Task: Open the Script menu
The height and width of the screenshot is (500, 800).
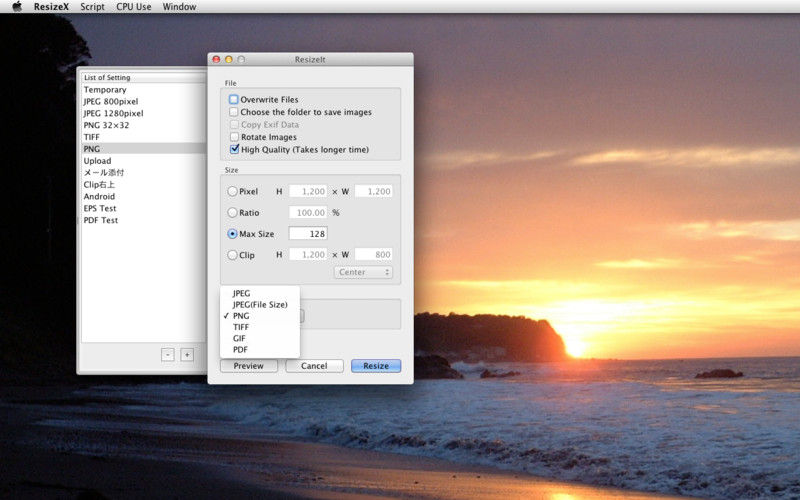Action: tap(92, 7)
